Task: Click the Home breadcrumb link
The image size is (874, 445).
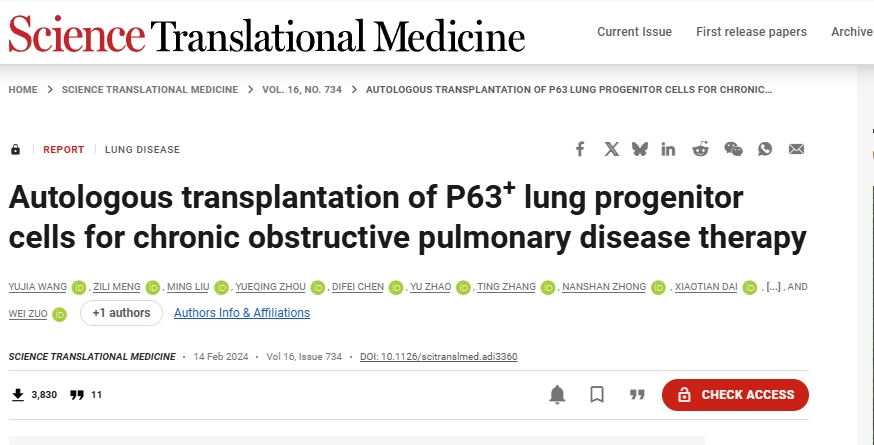Action: 23,90
